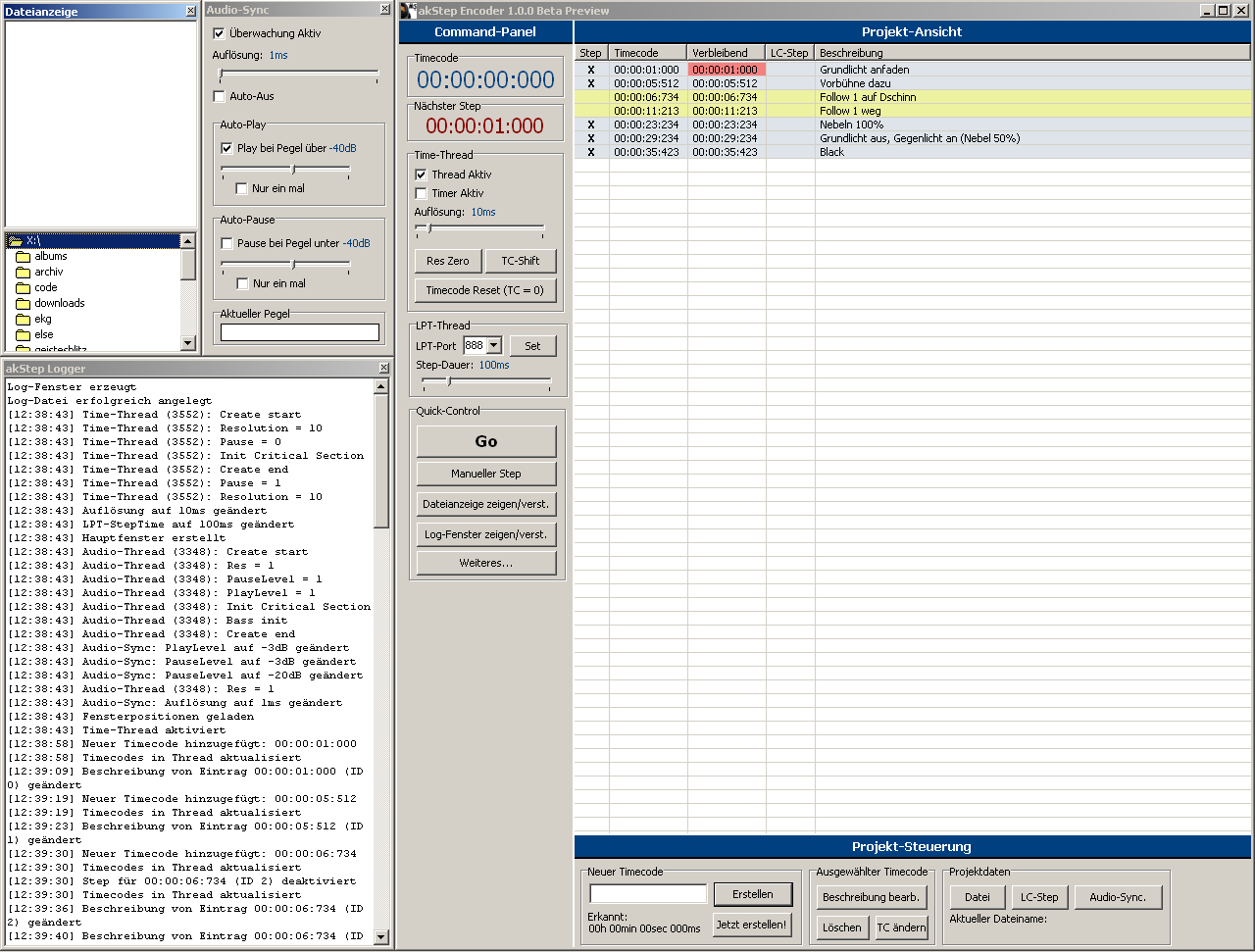Click the TC ändern button
Viewport: 1255px width, 952px height.
click(x=901, y=927)
